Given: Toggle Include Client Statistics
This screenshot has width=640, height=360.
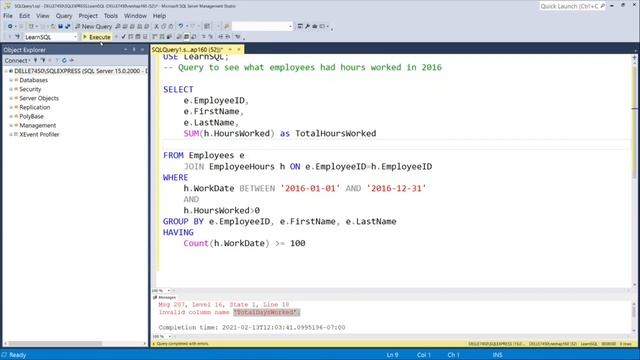Looking at the screenshot, I should pos(169,37).
